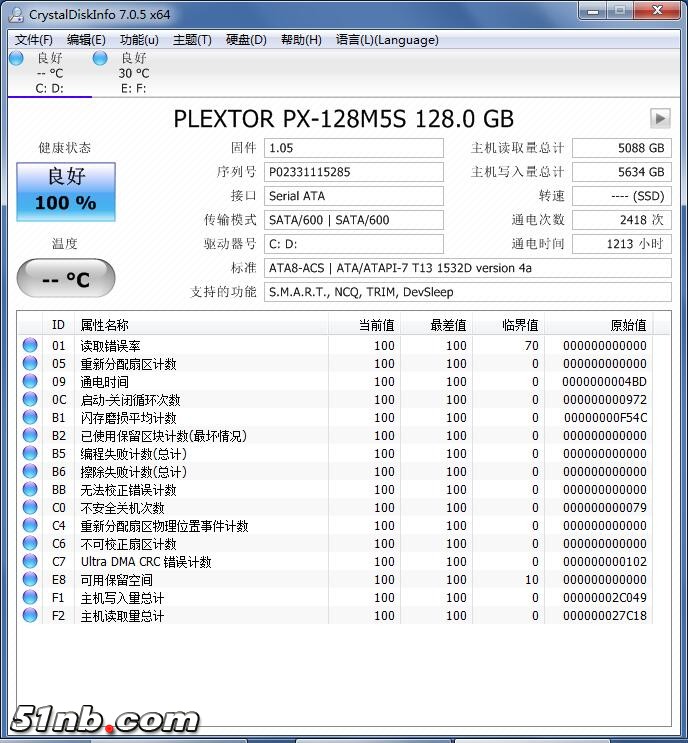The width and height of the screenshot is (688, 743).
Task: Click the serial number field P02331115285
Action: pyautogui.click(x=353, y=172)
